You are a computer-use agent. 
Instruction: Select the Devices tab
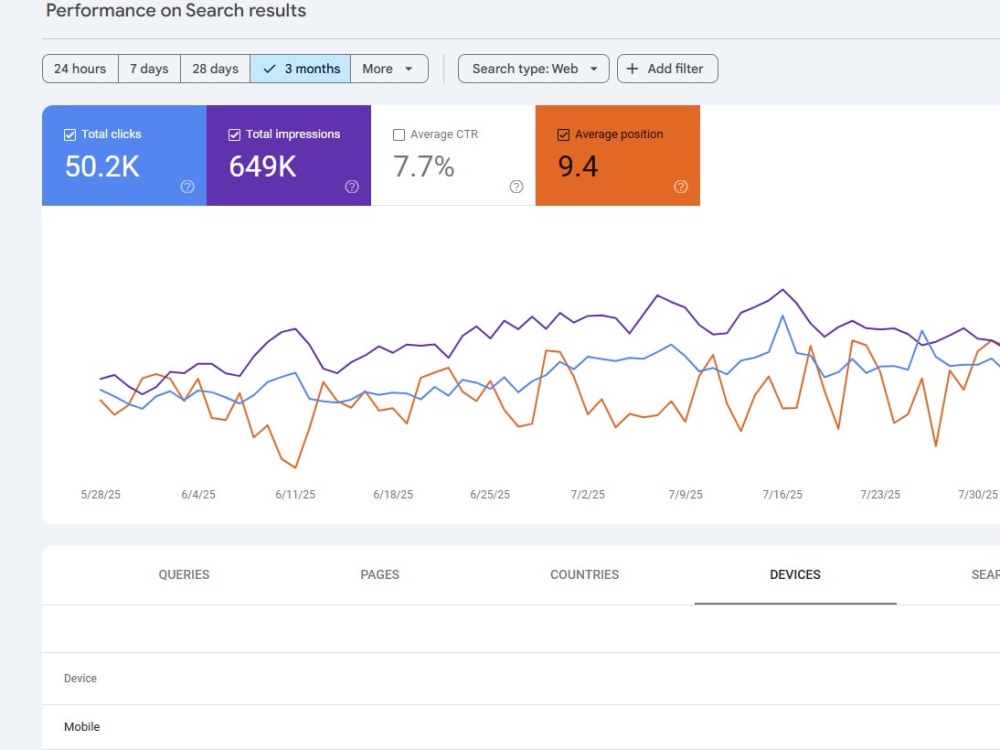click(x=795, y=575)
